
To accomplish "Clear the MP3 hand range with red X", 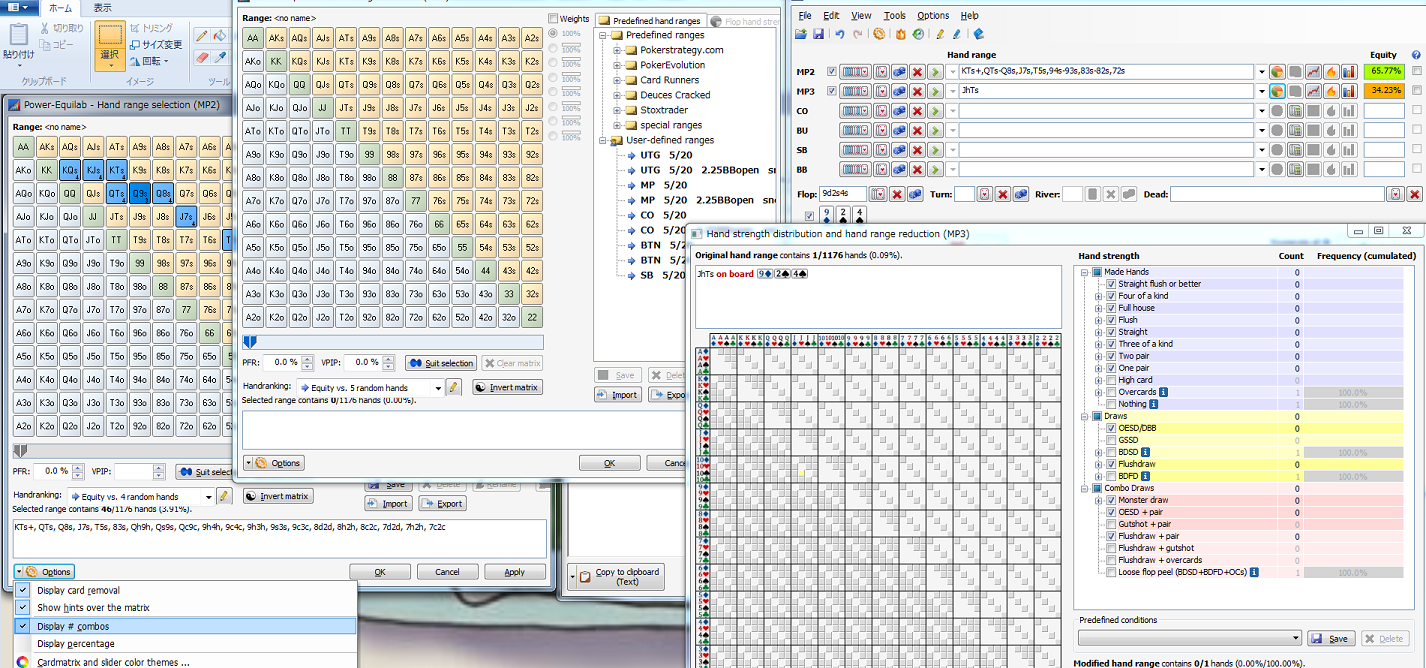I will (x=917, y=91).
